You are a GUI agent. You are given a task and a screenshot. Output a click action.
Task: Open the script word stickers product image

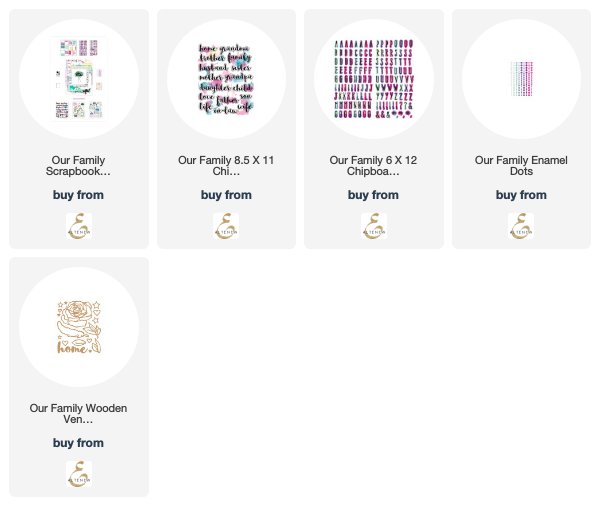tap(226, 79)
